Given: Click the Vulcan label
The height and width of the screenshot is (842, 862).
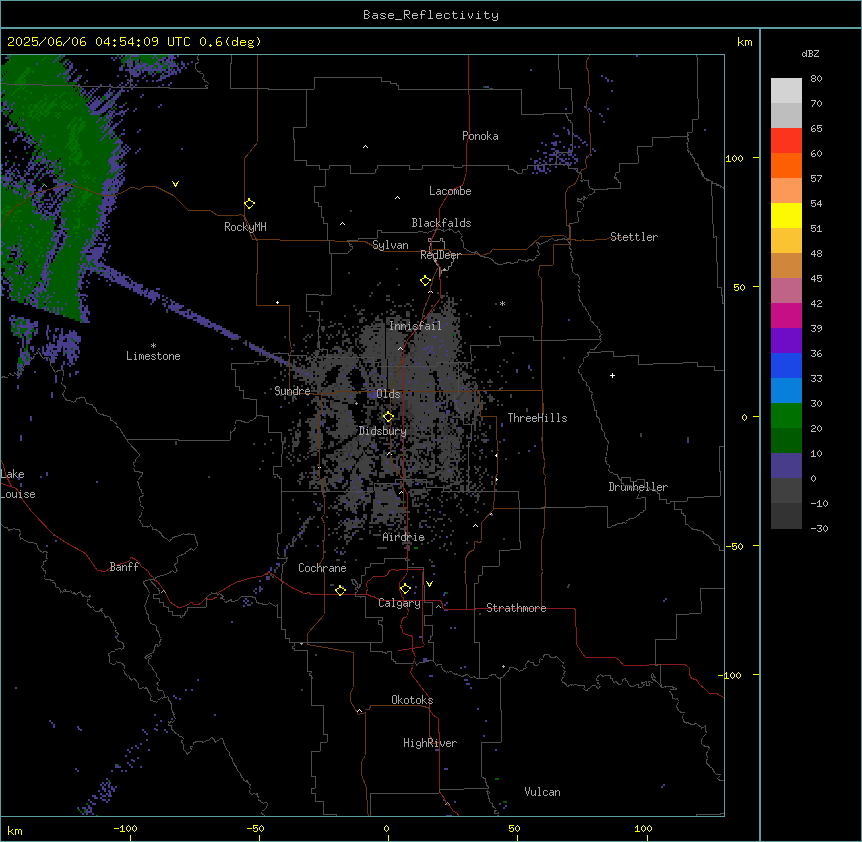Looking at the screenshot, I should pos(543,792).
